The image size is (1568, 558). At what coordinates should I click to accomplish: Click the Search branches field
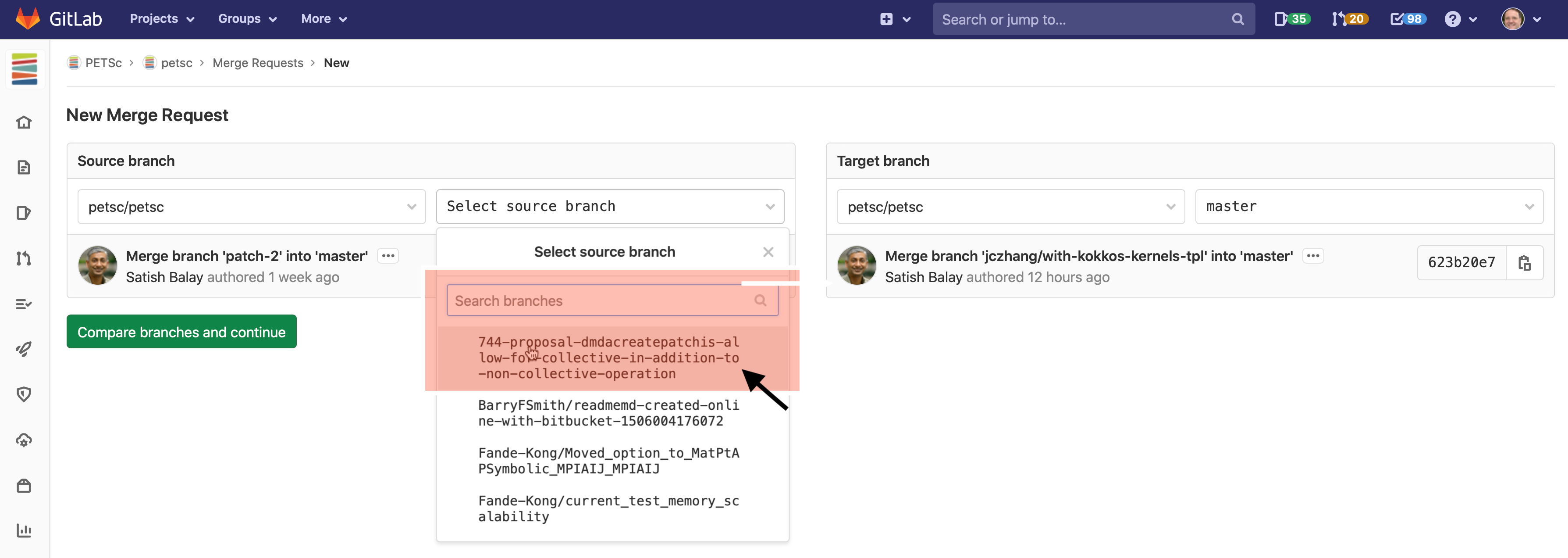pos(612,300)
